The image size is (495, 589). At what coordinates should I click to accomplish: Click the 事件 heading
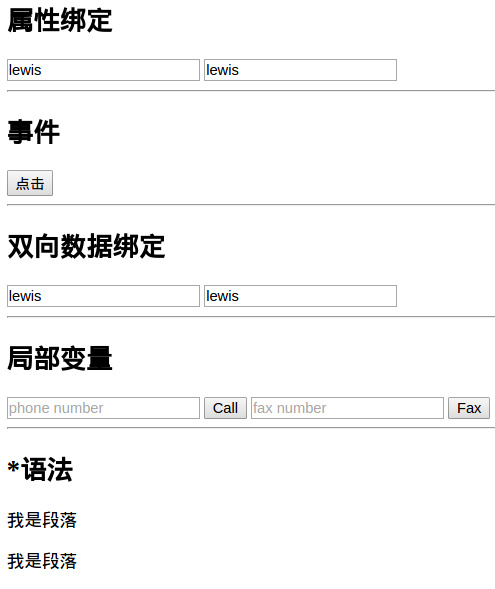point(34,132)
